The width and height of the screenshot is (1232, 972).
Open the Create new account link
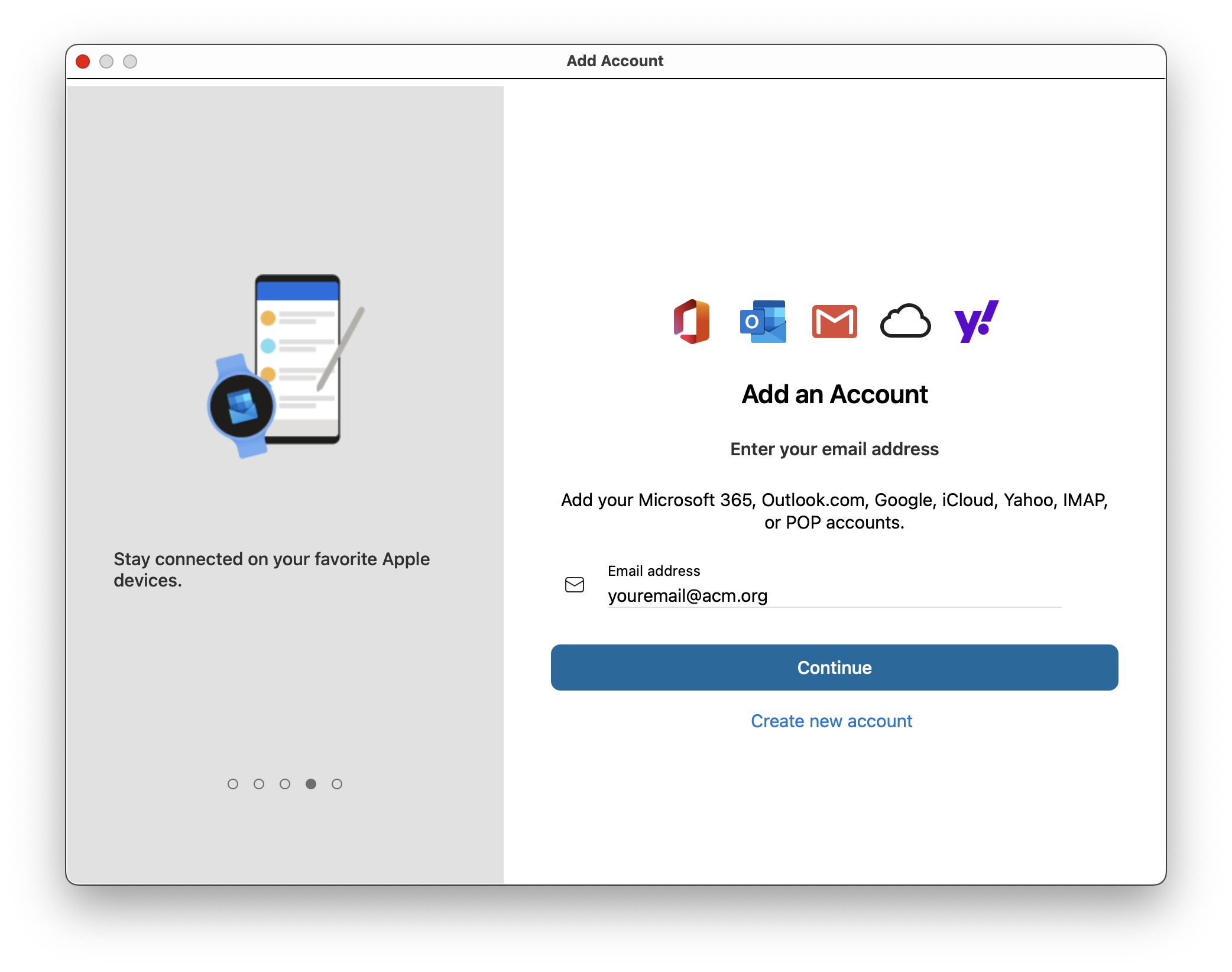[831, 721]
